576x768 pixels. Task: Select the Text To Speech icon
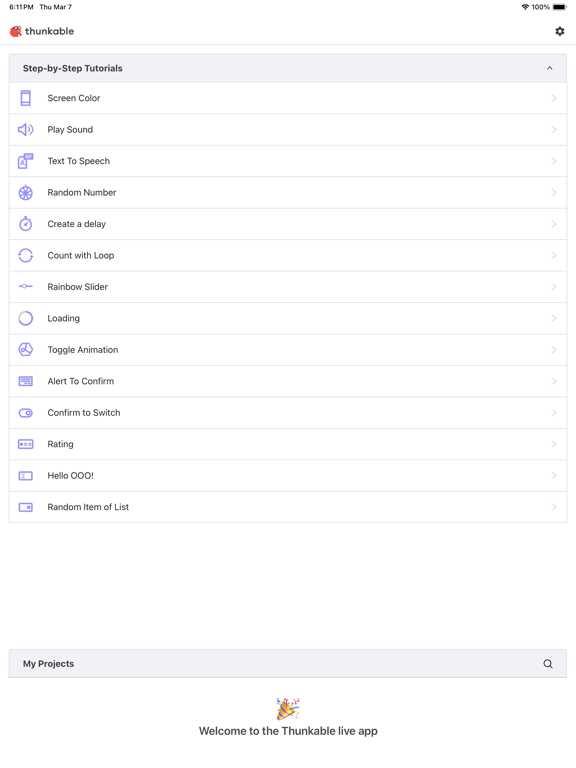[25, 161]
